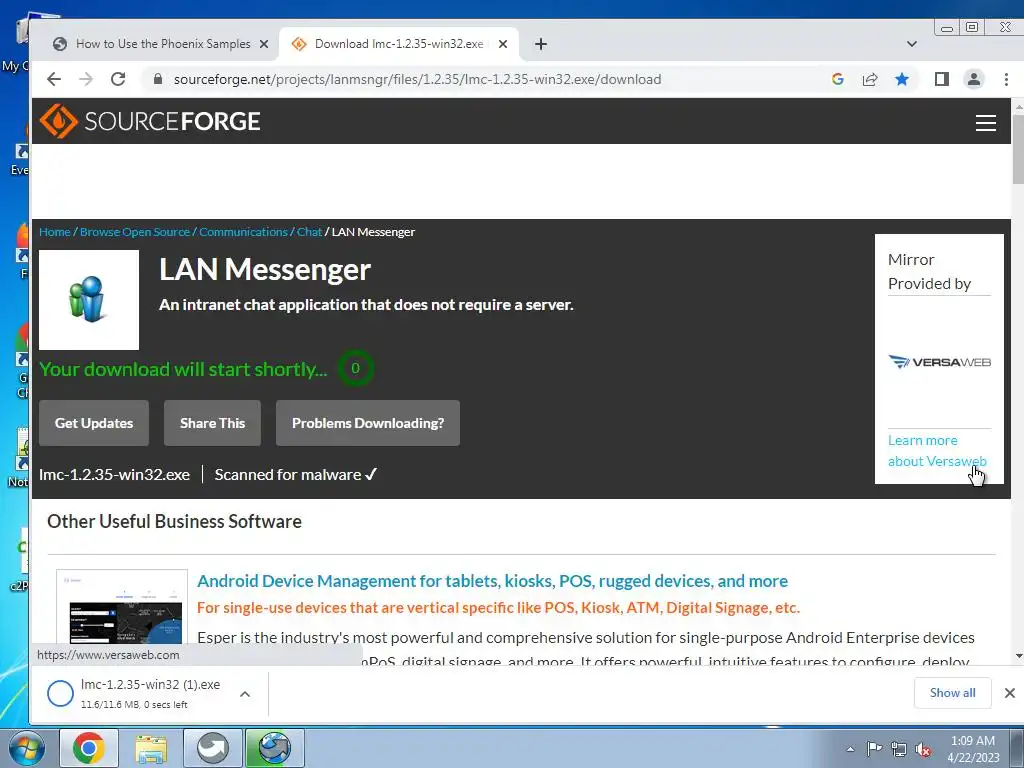Expand the download item options chevron
The width and height of the screenshot is (1024, 768).
[245, 694]
